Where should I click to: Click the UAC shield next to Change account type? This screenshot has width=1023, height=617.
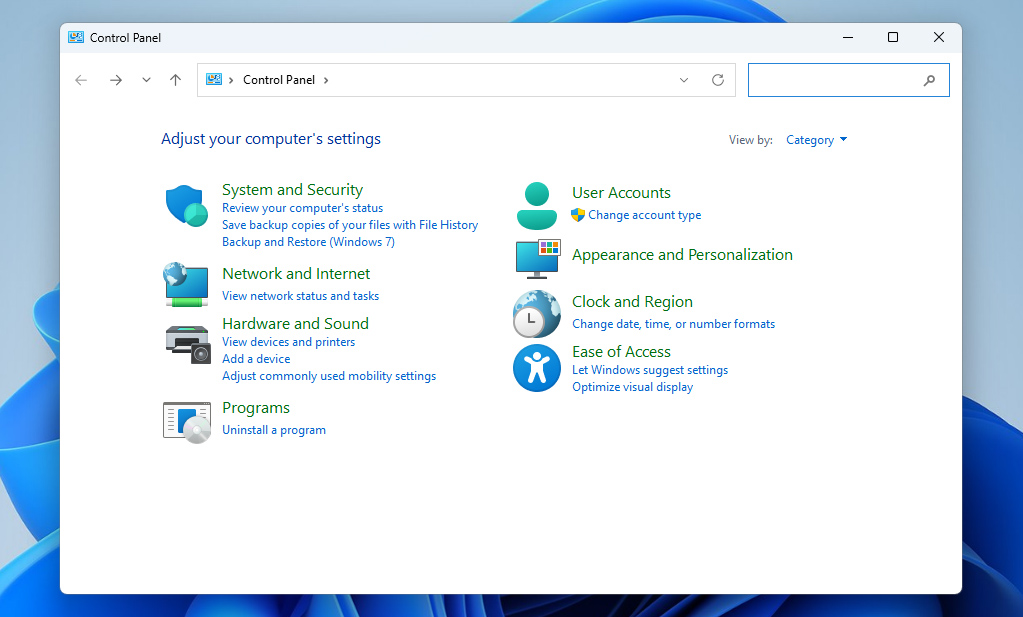pyautogui.click(x=577, y=215)
